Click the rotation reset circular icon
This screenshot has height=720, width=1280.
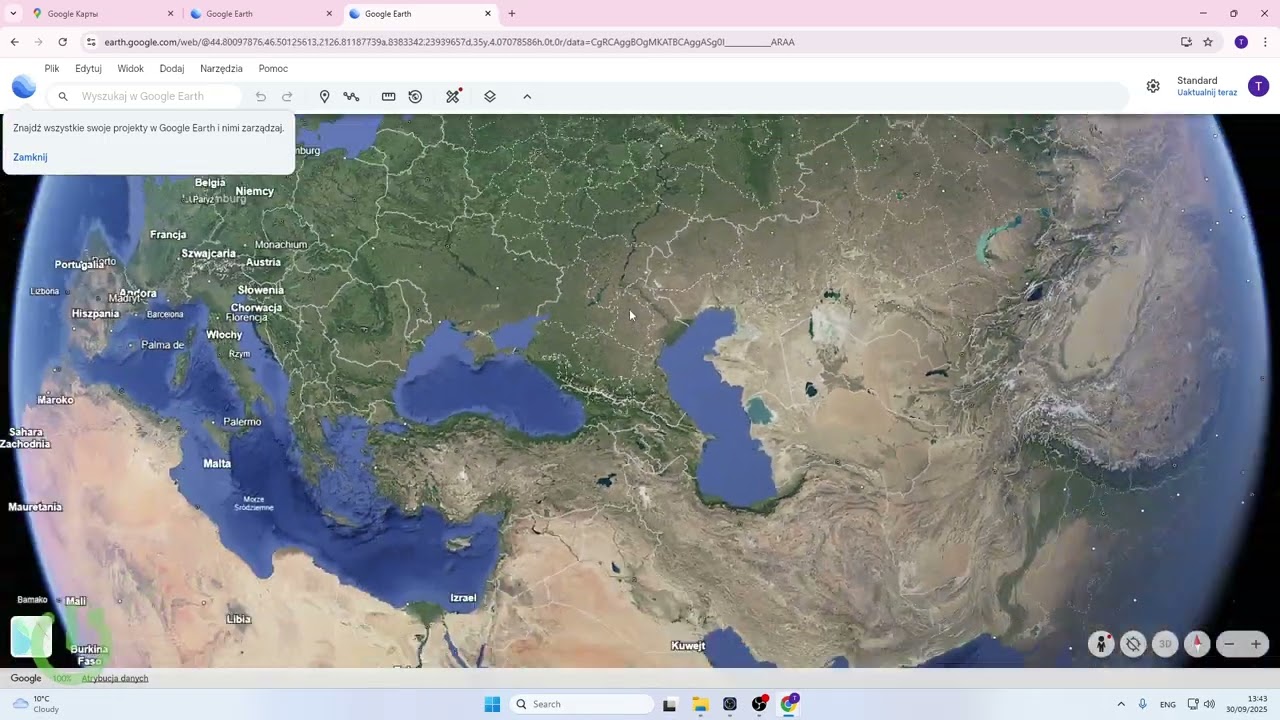click(1133, 644)
